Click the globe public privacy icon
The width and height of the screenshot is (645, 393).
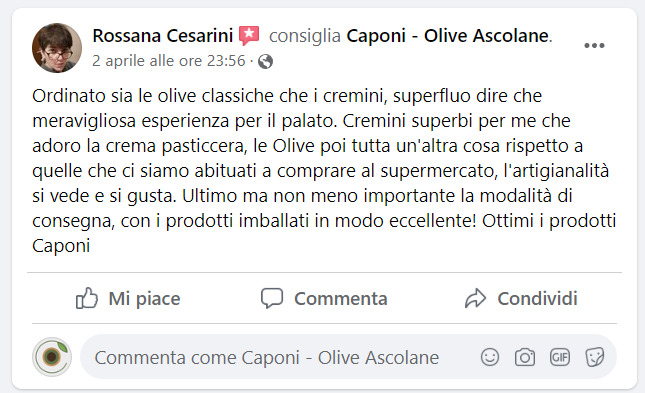click(265, 61)
